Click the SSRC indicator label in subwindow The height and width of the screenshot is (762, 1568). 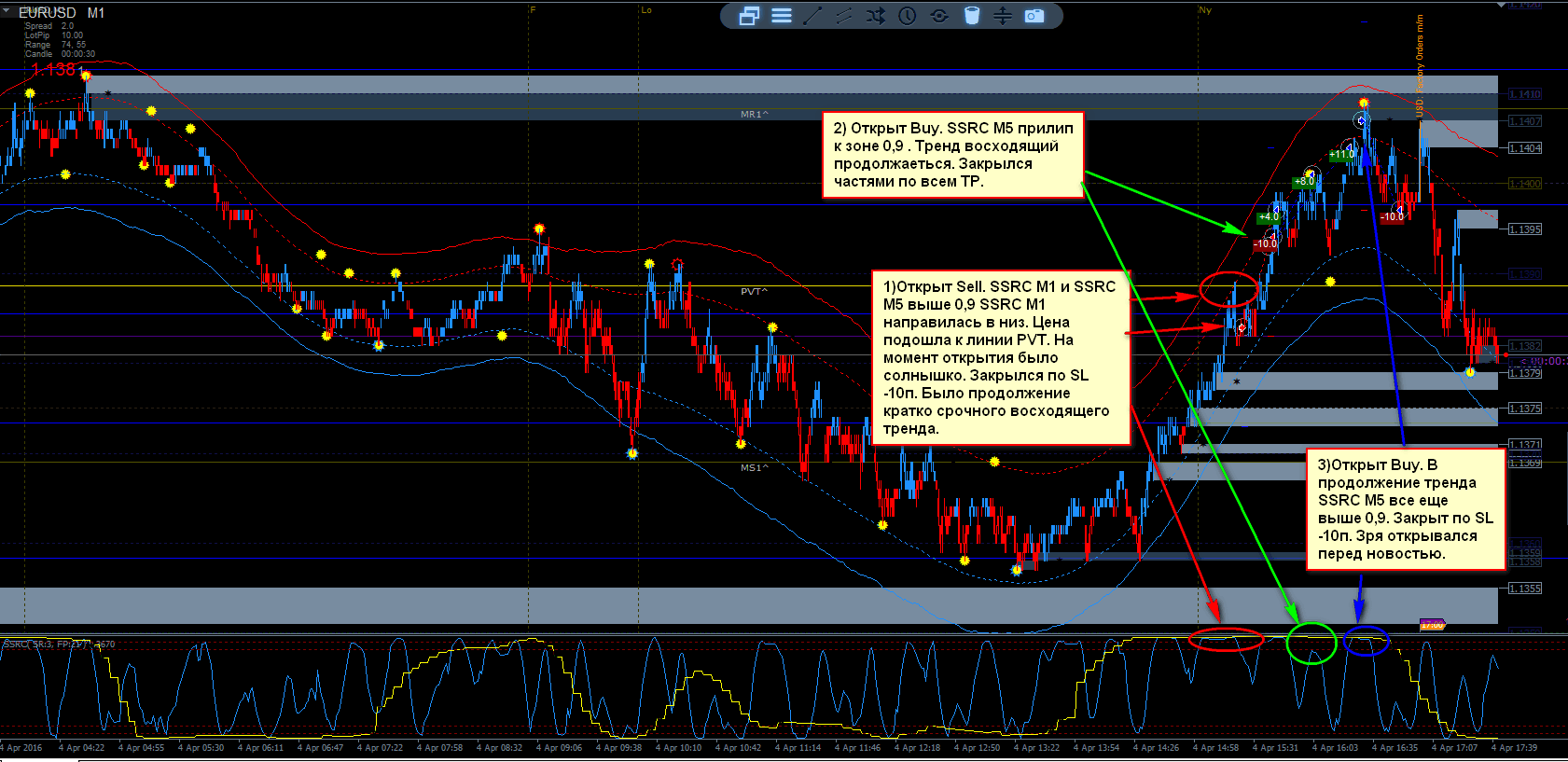[58, 644]
